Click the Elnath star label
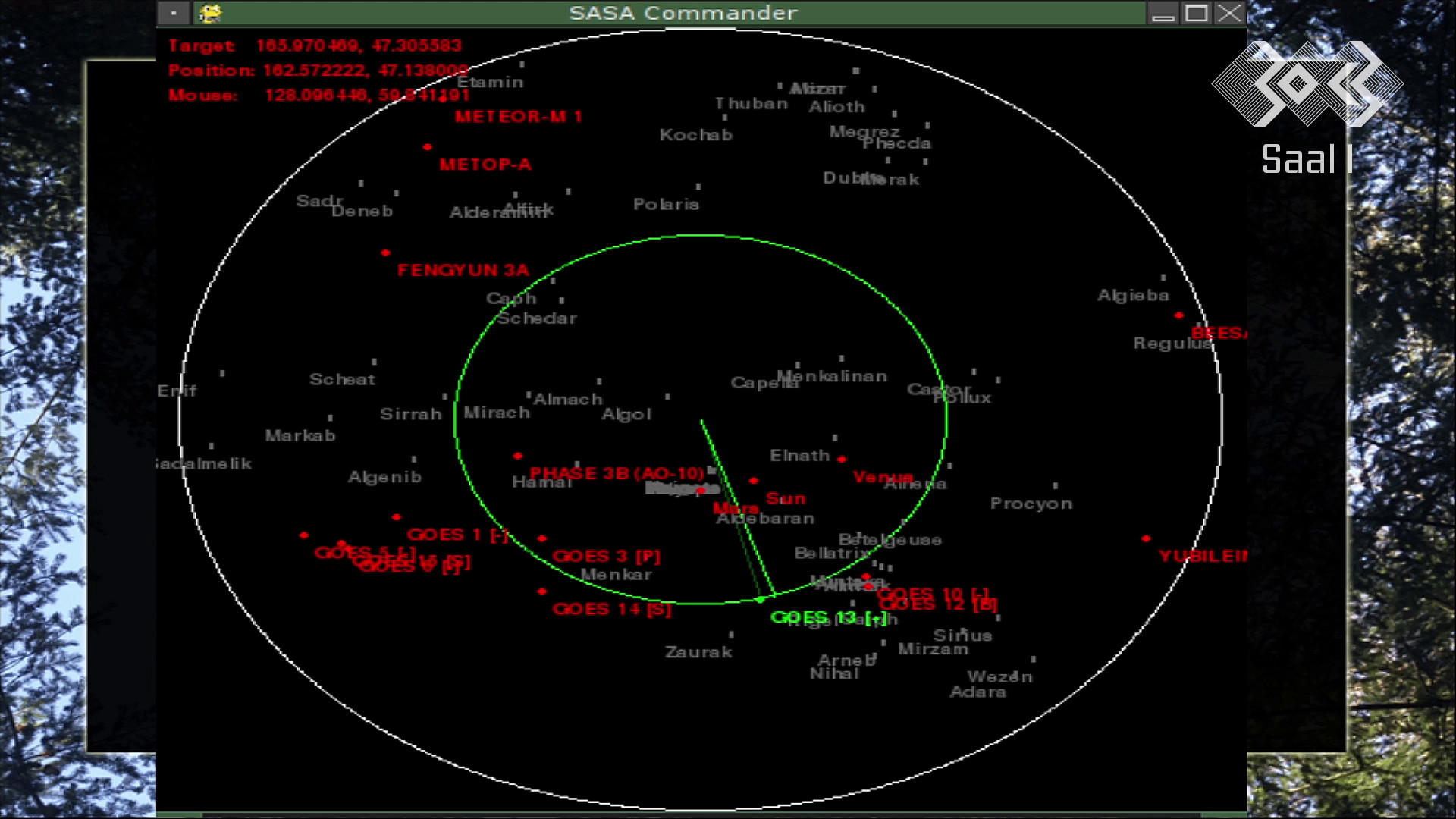1456x819 pixels. tap(799, 456)
